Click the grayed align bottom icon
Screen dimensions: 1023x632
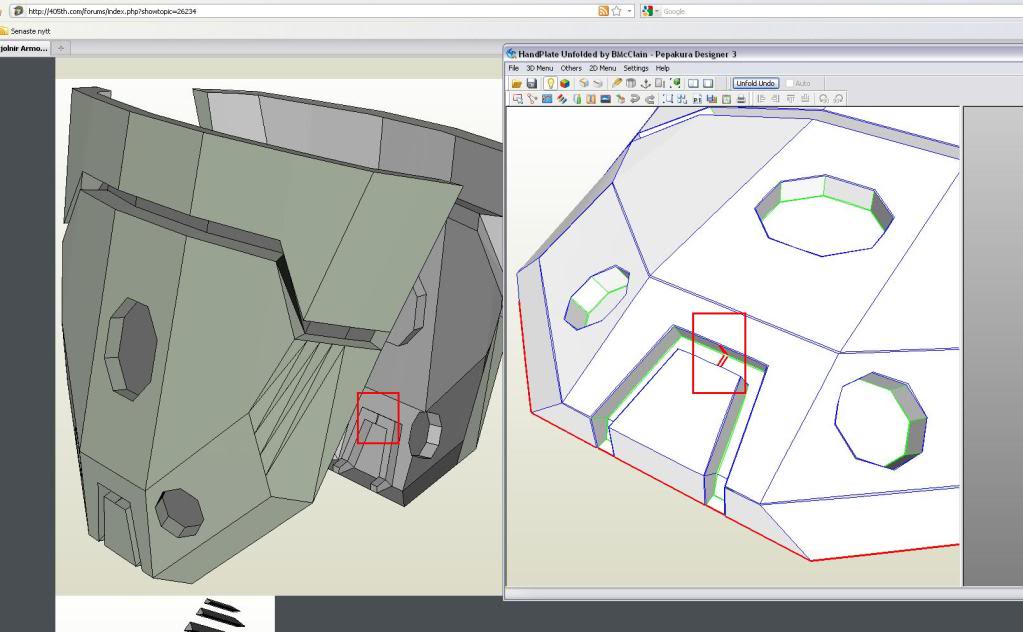point(804,99)
